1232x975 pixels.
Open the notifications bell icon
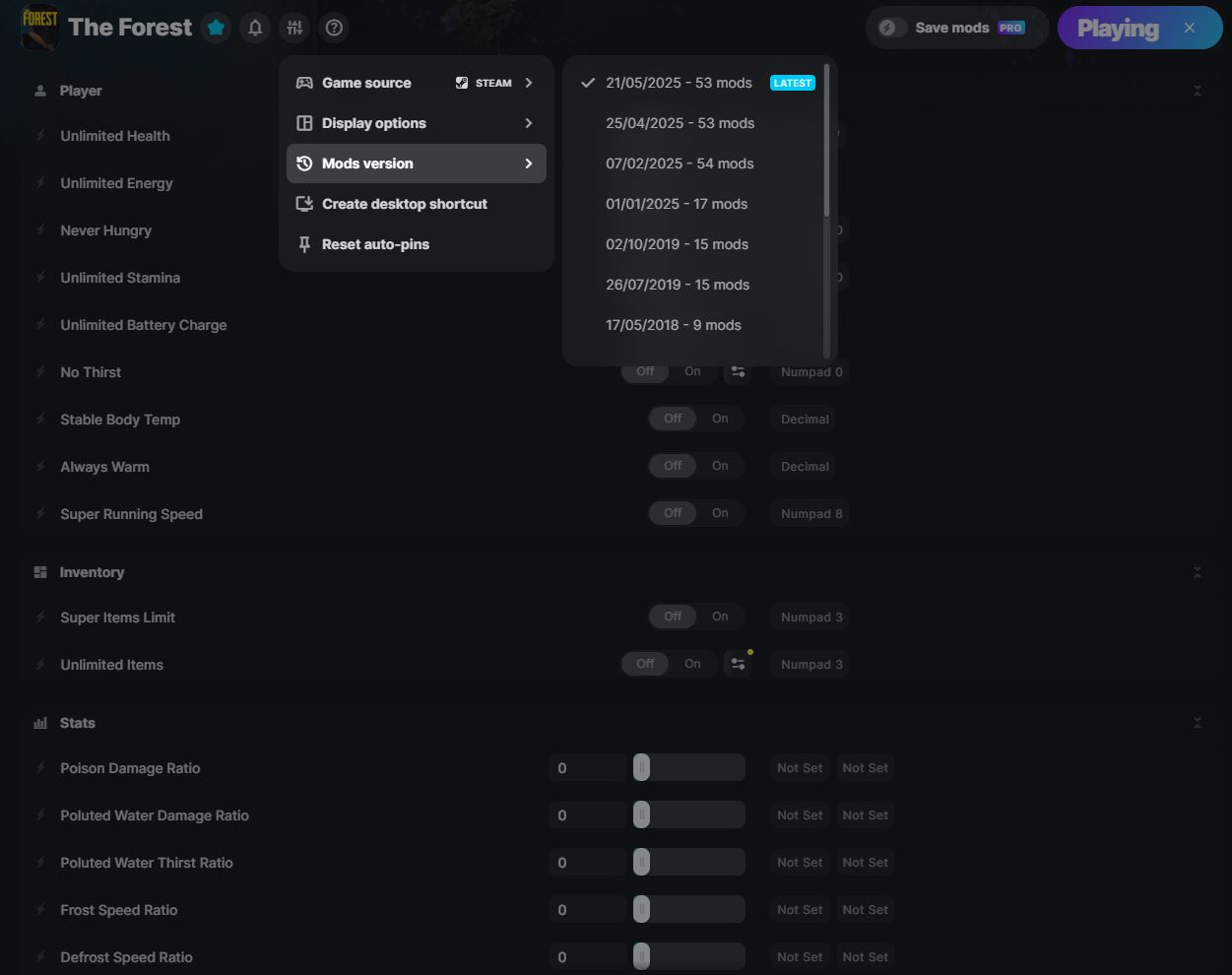pyautogui.click(x=255, y=28)
